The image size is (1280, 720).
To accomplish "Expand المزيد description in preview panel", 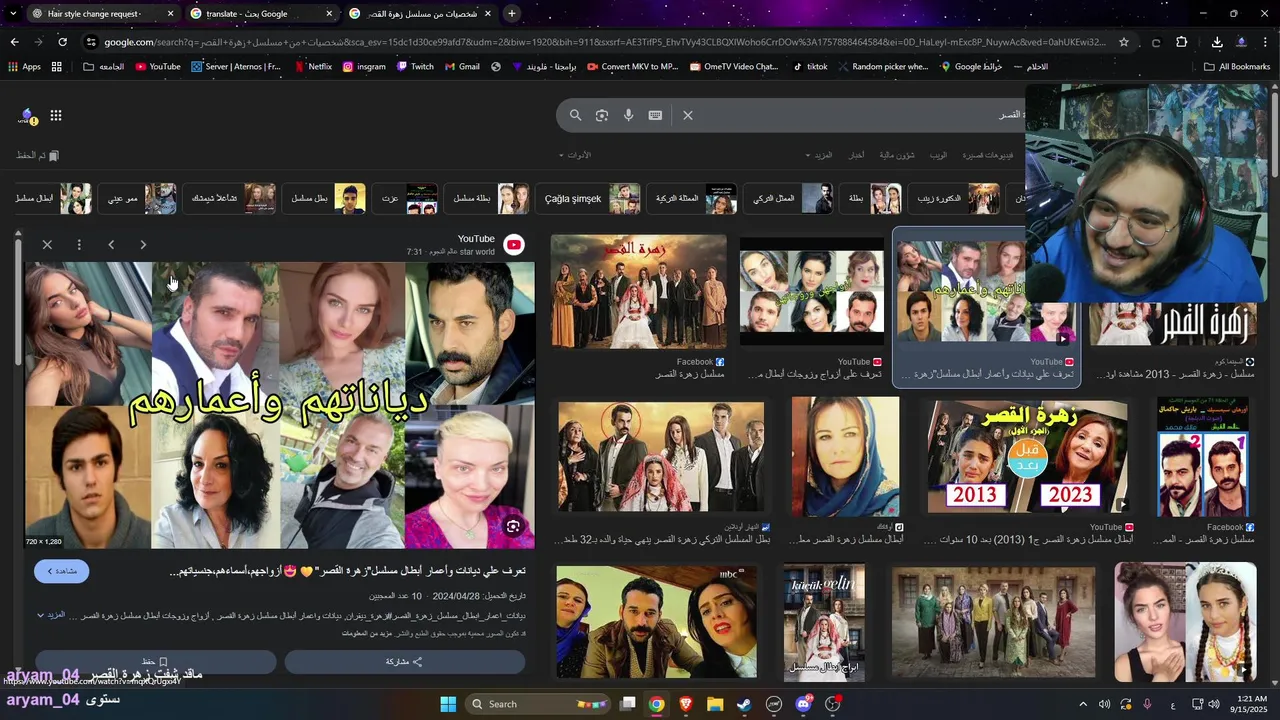I will tap(51, 615).
